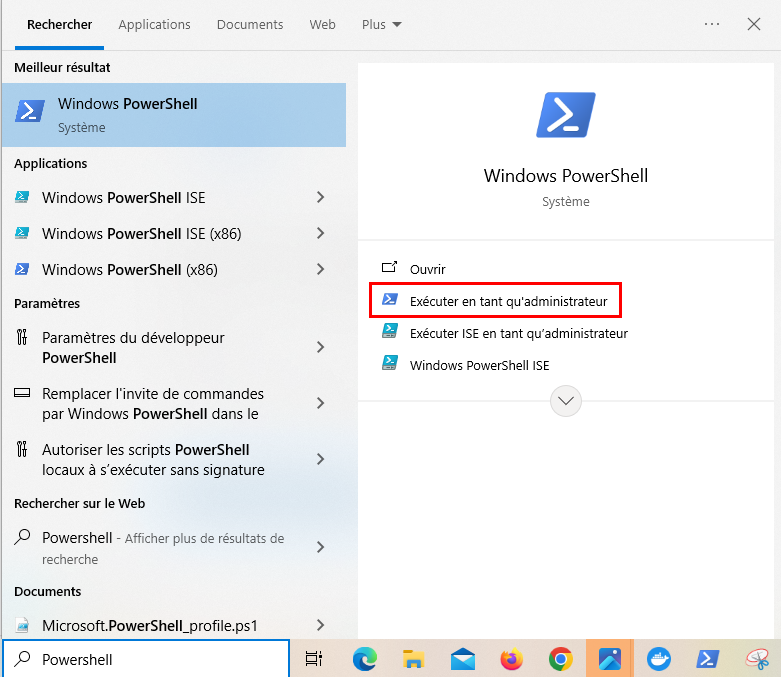Select Powershell web search result text
The image size is (781, 677).
point(163,548)
